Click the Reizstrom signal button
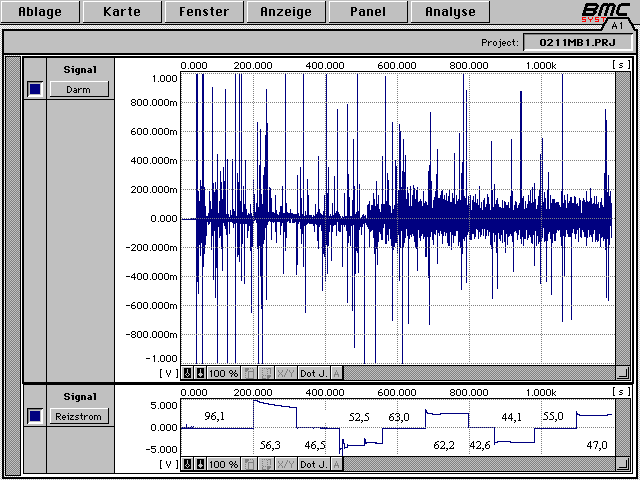The image size is (640, 480). 79,416
